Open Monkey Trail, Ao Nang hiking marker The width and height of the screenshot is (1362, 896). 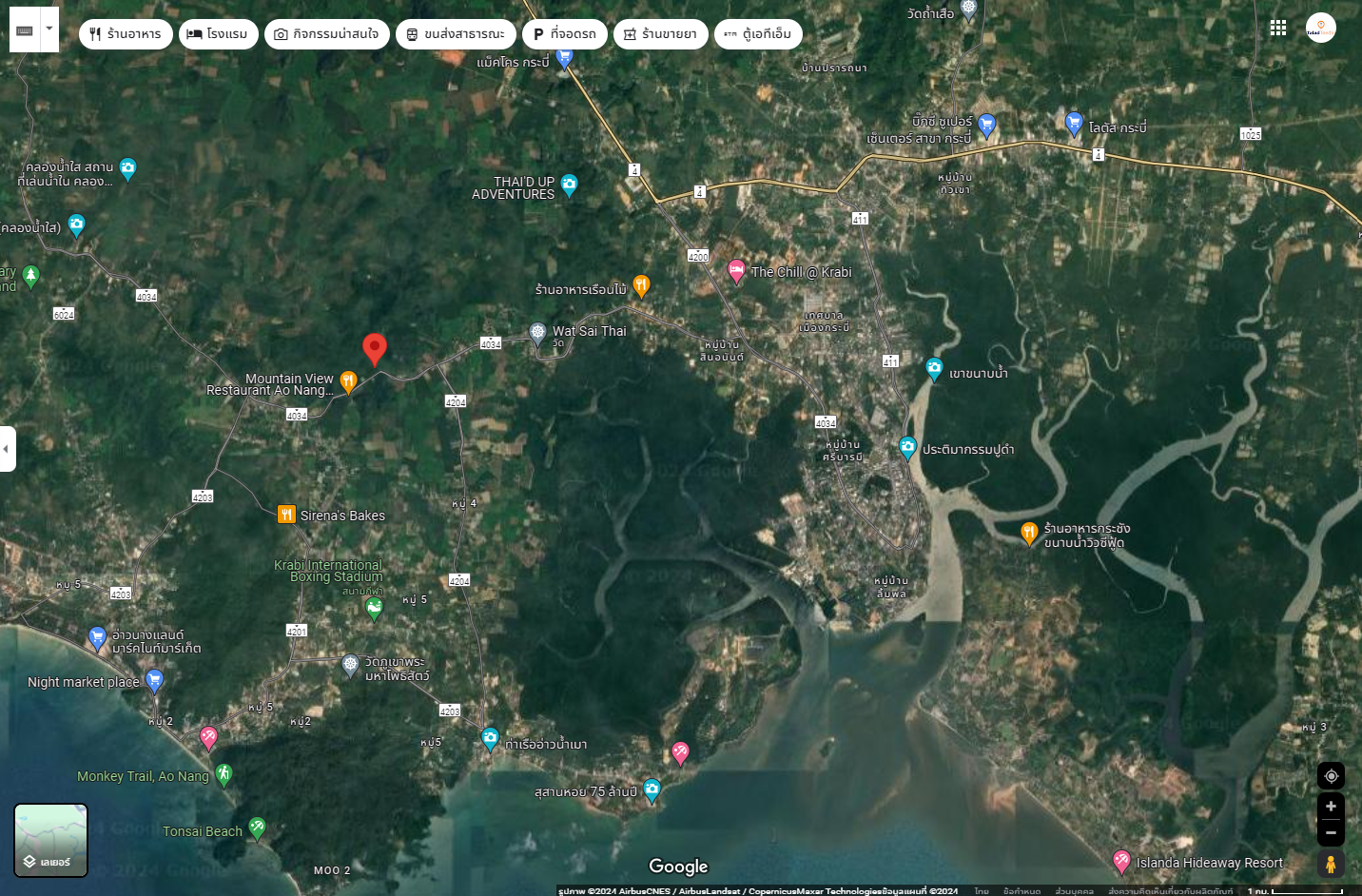(224, 775)
